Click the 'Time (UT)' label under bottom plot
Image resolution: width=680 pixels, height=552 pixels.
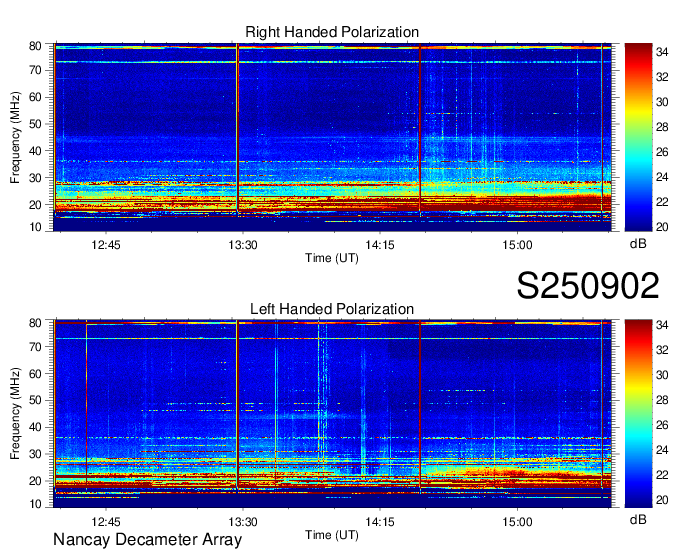(x=332, y=535)
